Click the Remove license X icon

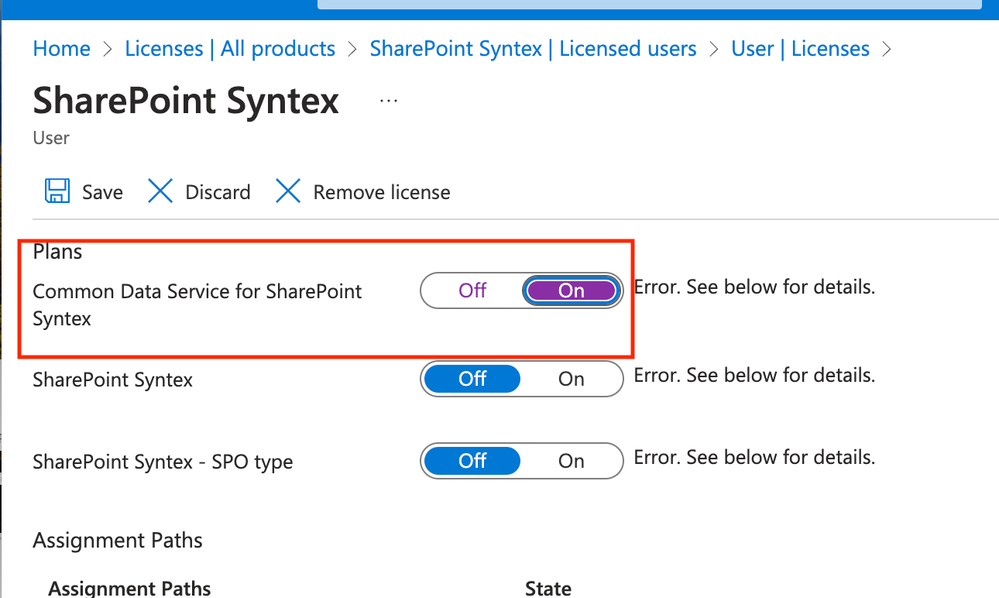(288, 191)
